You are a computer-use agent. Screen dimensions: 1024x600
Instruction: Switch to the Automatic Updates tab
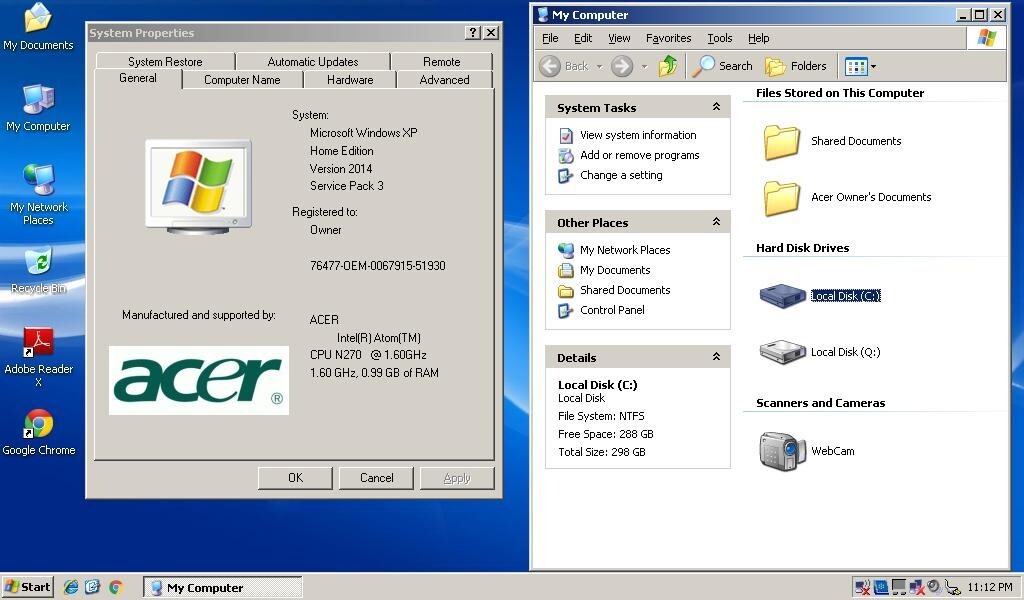tap(313, 61)
